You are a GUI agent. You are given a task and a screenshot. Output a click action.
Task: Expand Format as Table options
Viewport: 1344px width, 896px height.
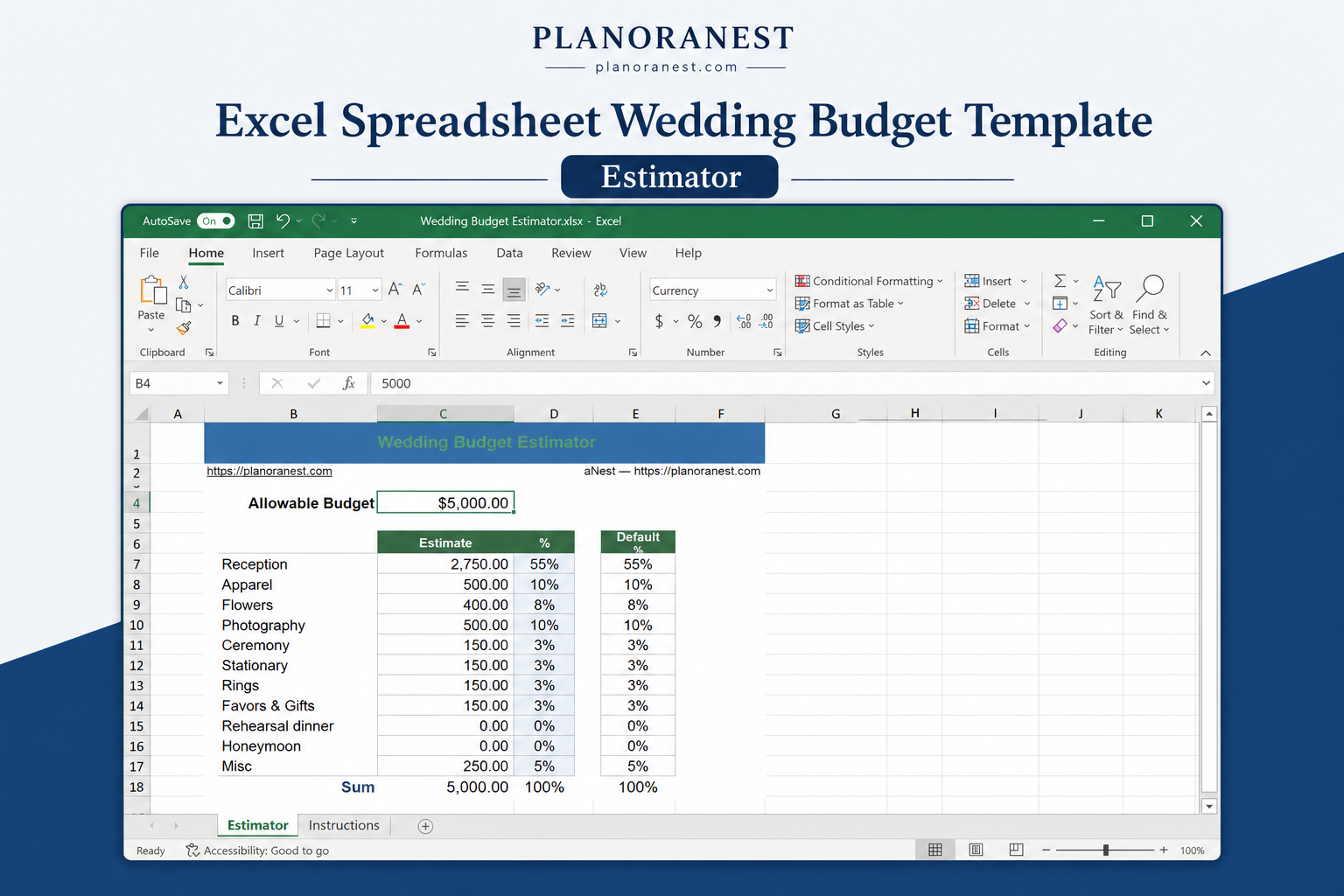click(850, 304)
